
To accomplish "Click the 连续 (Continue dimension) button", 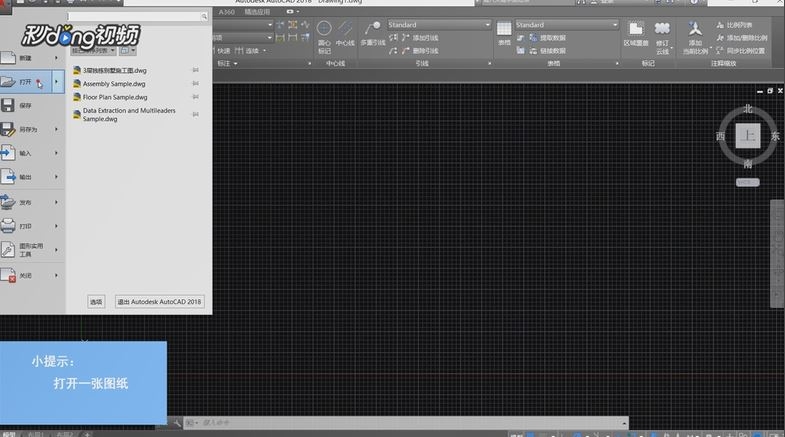I will point(247,51).
